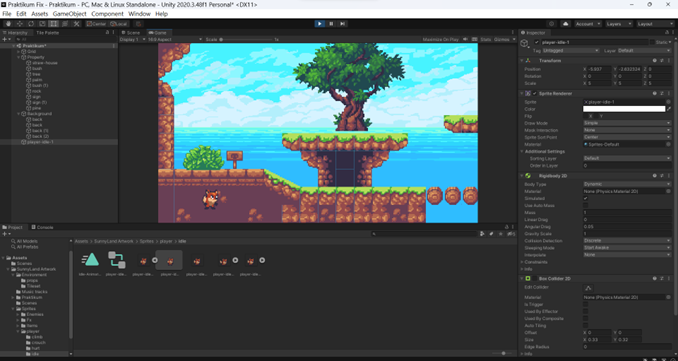This screenshot has height=361, width=678.
Task: Open the Assets menu
Action: [39, 14]
